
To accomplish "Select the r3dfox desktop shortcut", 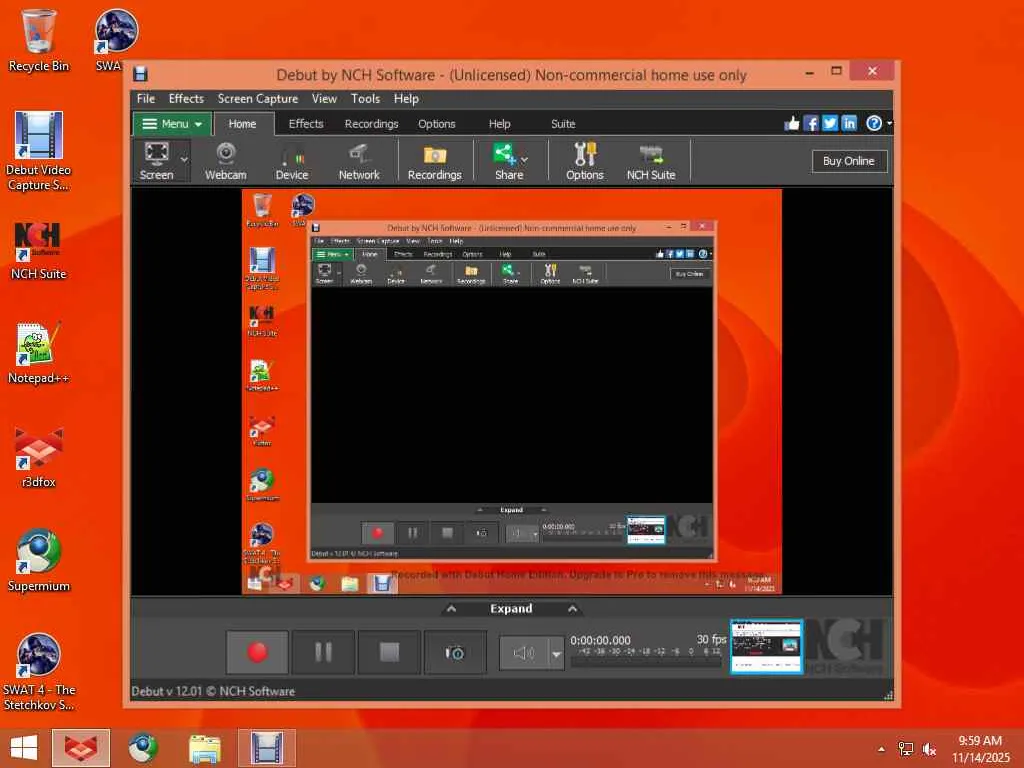I will click(38, 457).
